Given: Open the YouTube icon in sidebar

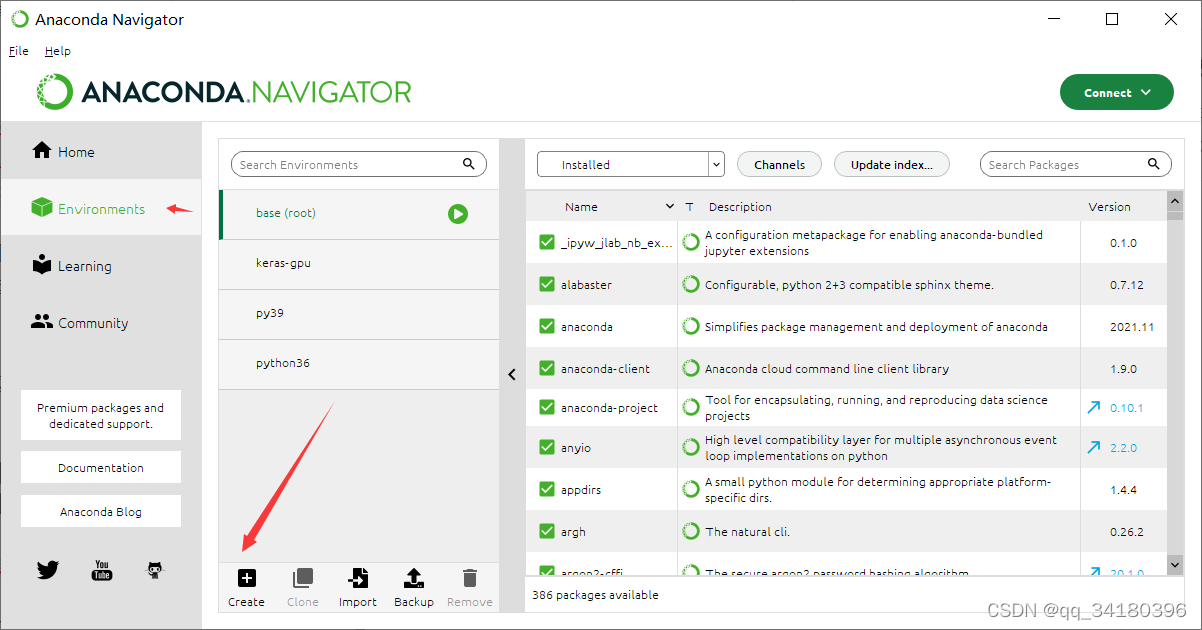Looking at the screenshot, I should (102, 570).
